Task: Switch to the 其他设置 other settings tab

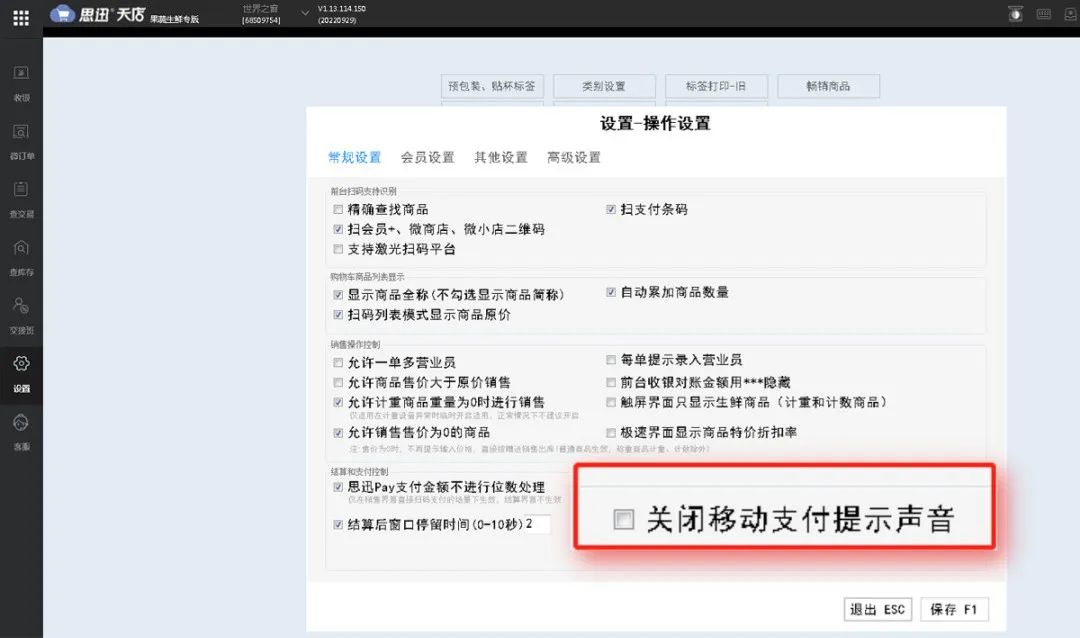Action: click(501, 157)
